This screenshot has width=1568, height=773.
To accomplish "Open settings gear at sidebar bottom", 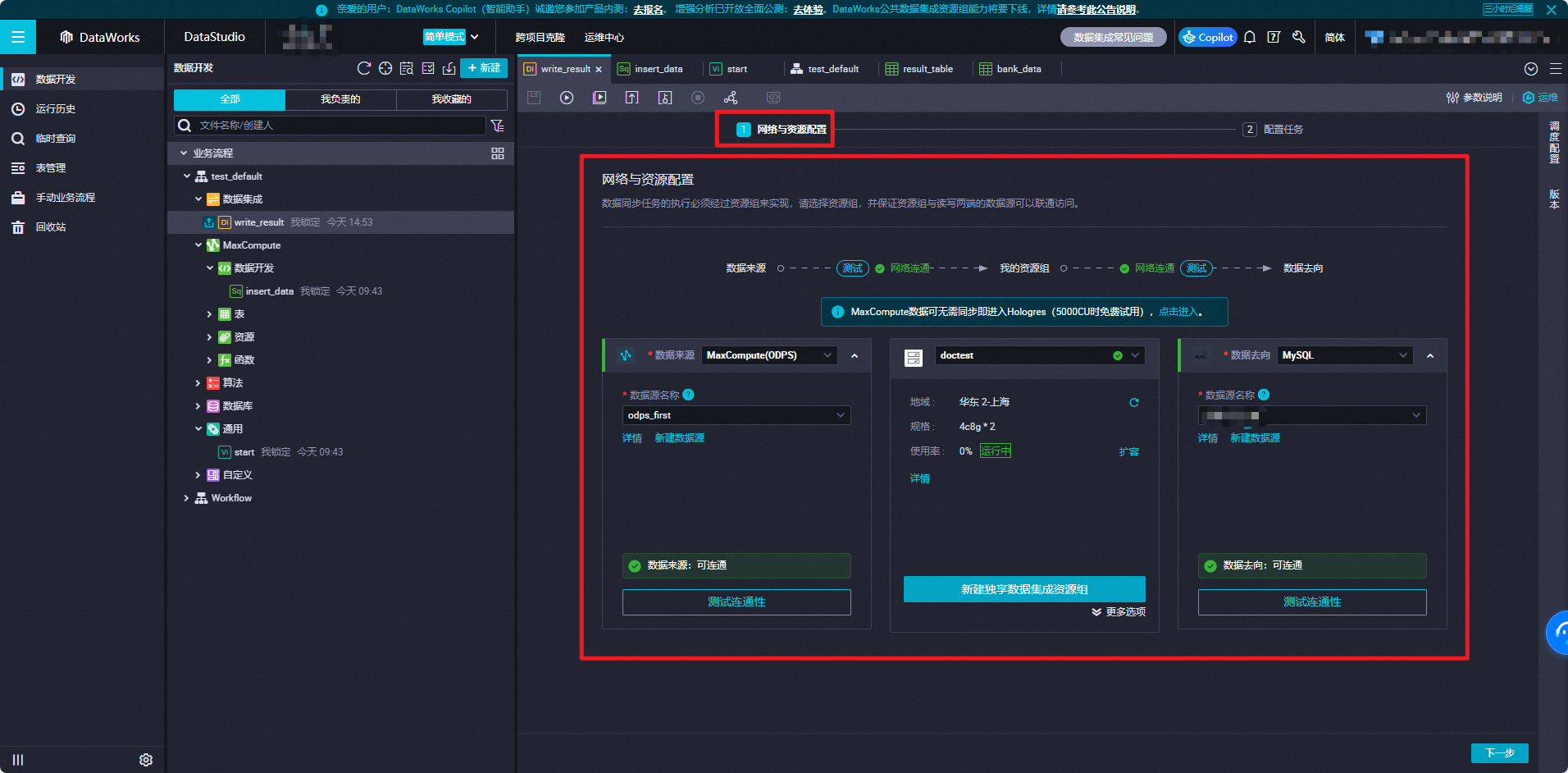I will [x=146, y=760].
